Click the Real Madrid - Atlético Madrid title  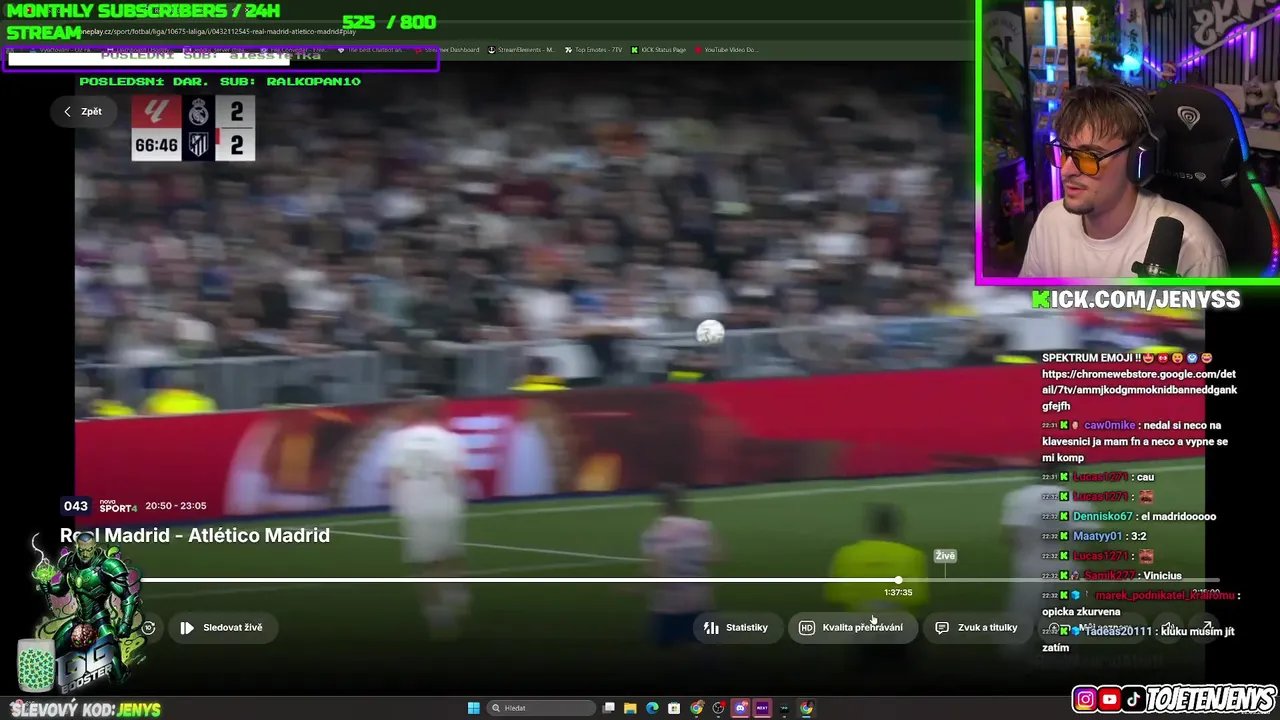click(x=195, y=536)
